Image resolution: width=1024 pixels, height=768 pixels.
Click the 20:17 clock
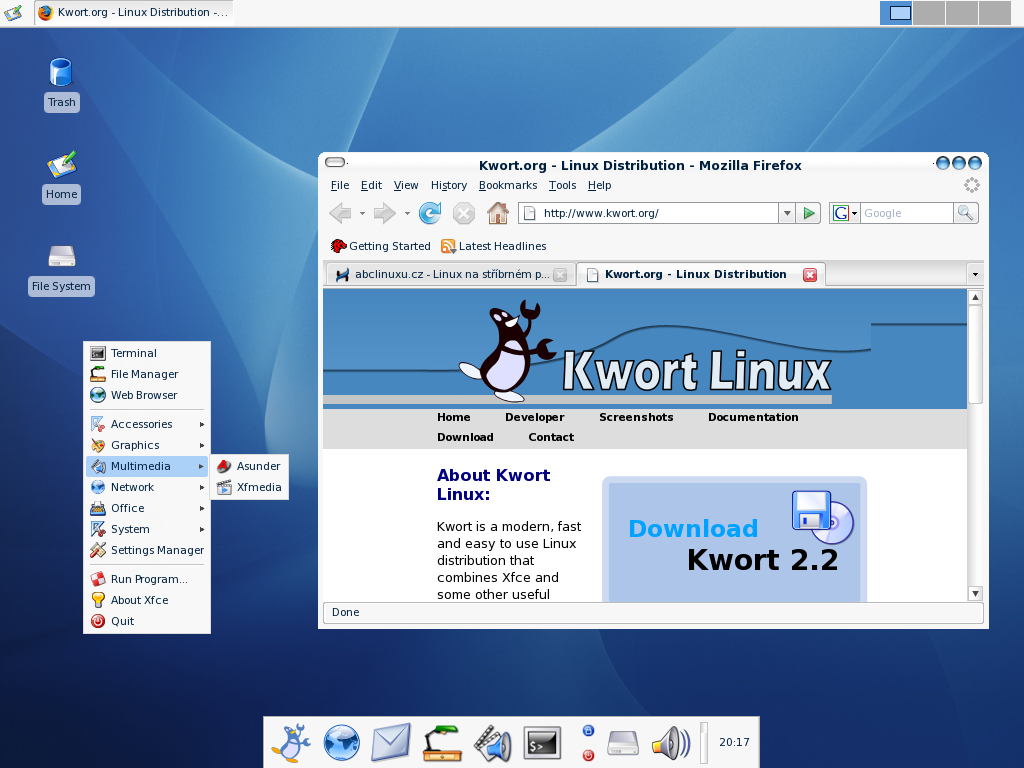[x=734, y=743]
